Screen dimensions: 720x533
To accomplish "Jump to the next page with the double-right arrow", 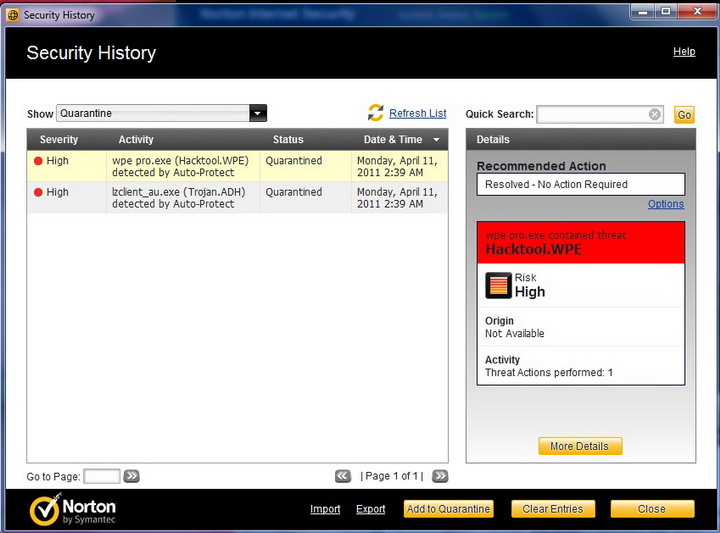I will tap(440, 476).
